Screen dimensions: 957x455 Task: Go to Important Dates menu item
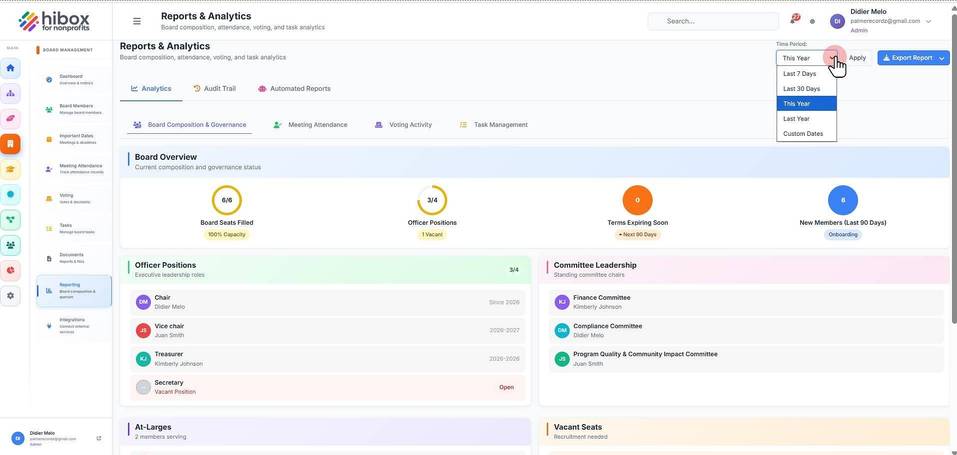point(73,139)
